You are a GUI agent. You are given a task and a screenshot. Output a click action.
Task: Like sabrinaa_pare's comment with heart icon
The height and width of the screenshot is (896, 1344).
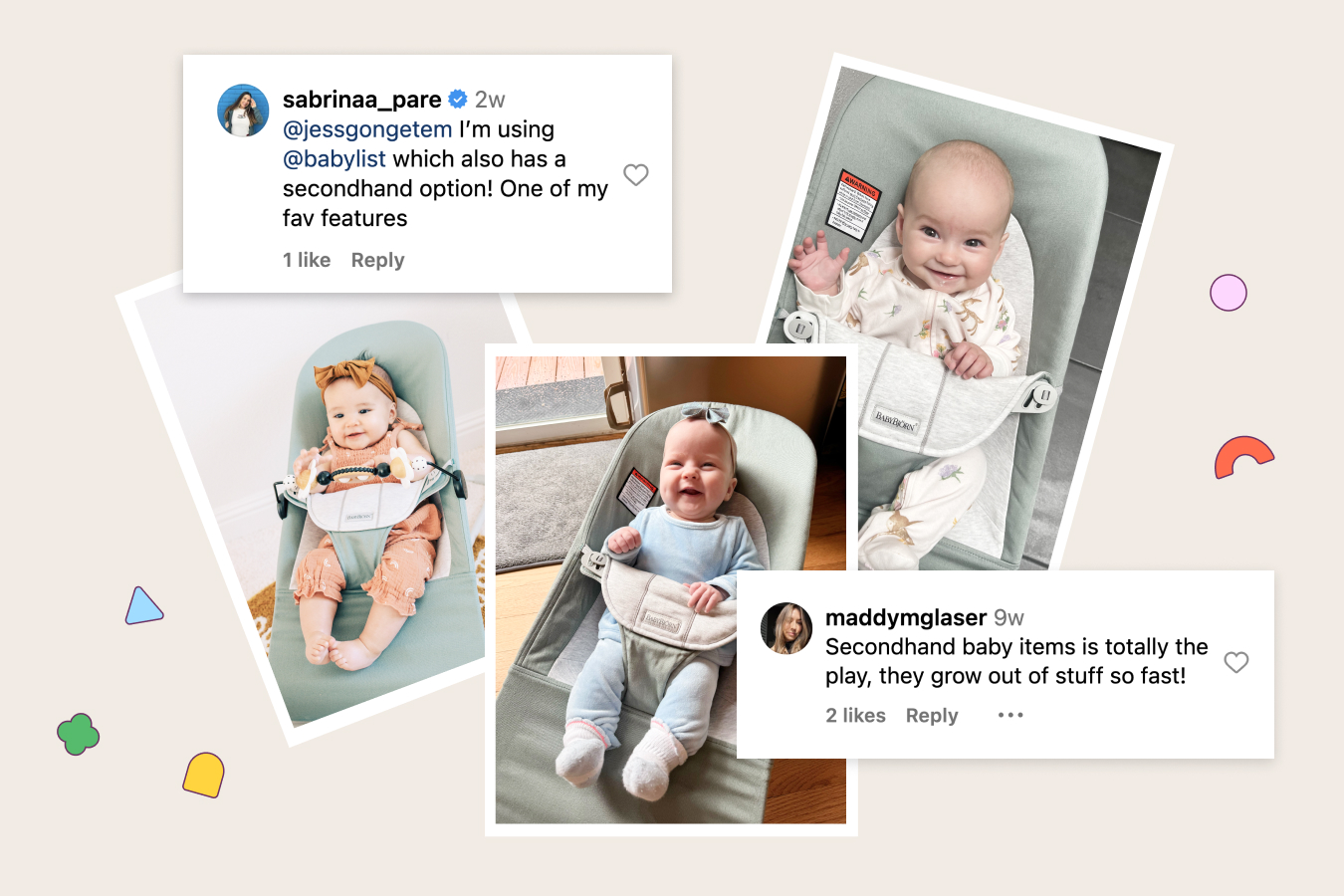coord(636,175)
